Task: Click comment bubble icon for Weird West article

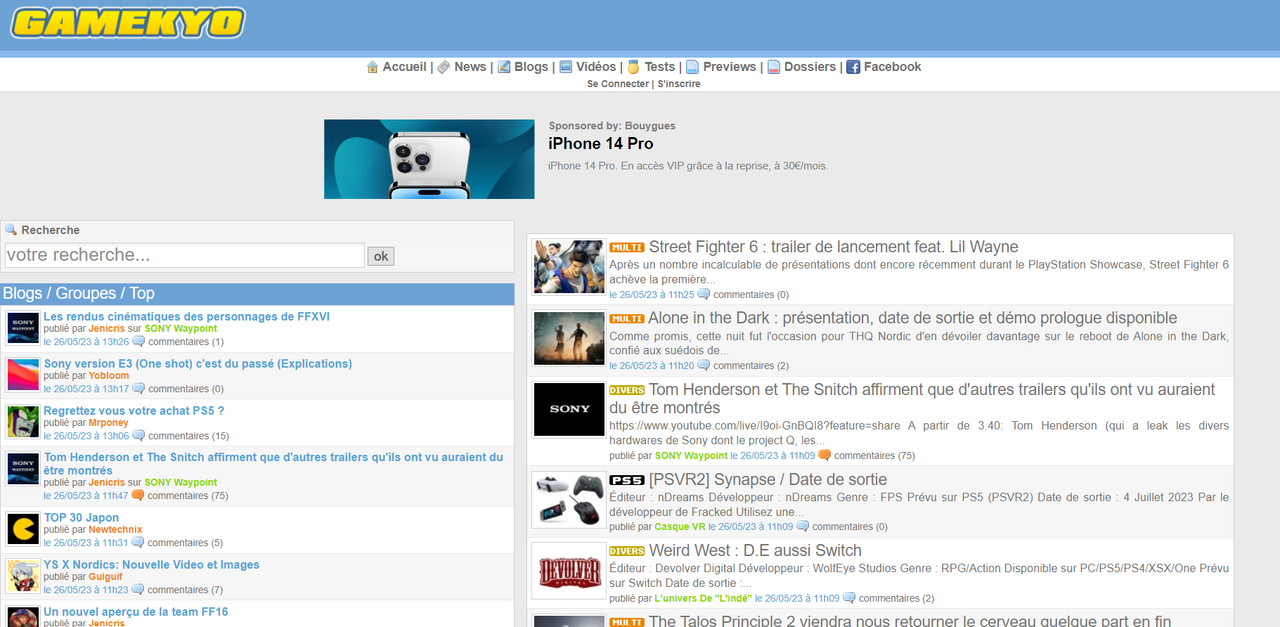Action: [849, 599]
